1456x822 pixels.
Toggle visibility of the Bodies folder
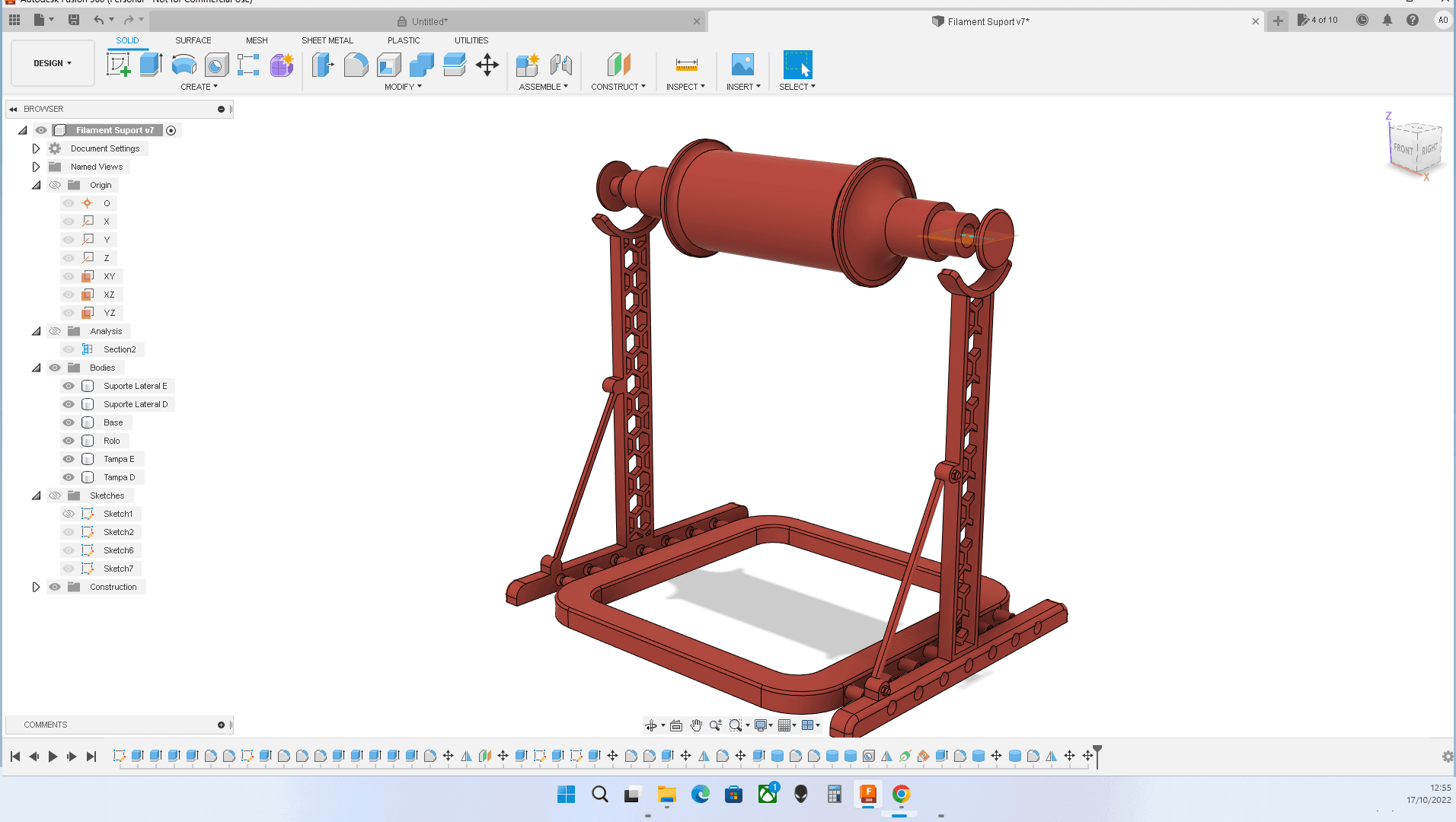coord(55,368)
